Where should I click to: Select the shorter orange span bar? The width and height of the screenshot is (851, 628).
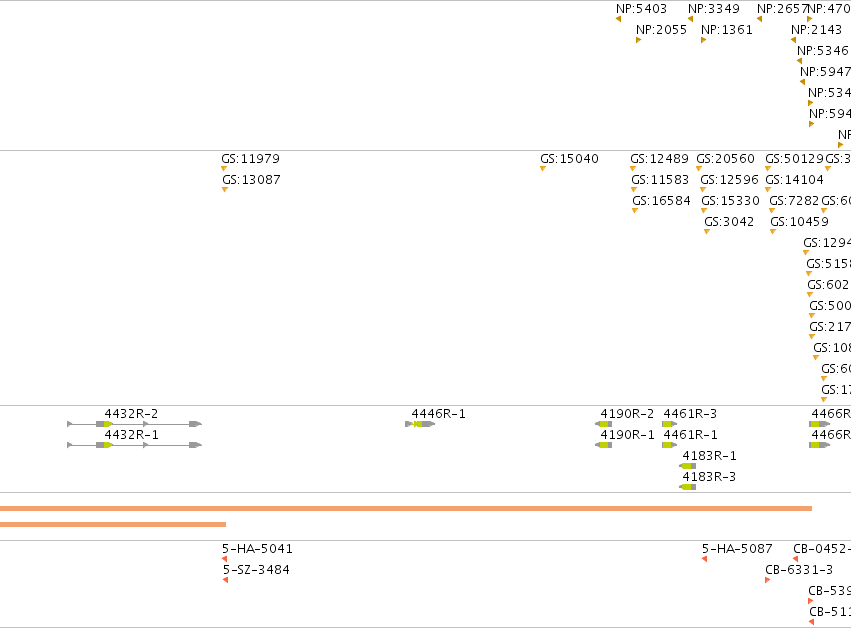coord(113,524)
